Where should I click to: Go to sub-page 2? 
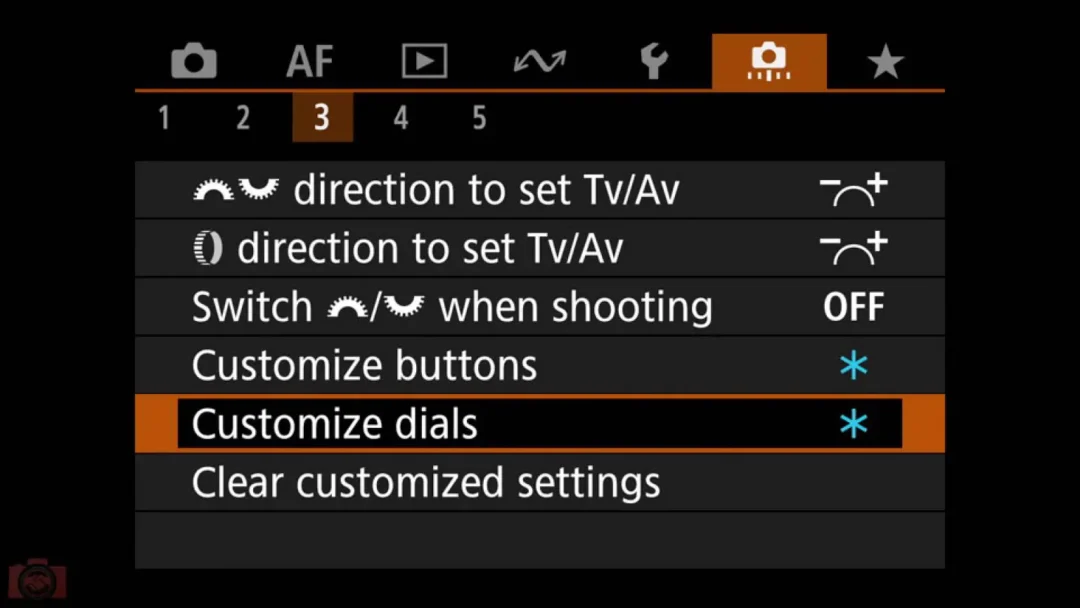pyautogui.click(x=243, y=118)
